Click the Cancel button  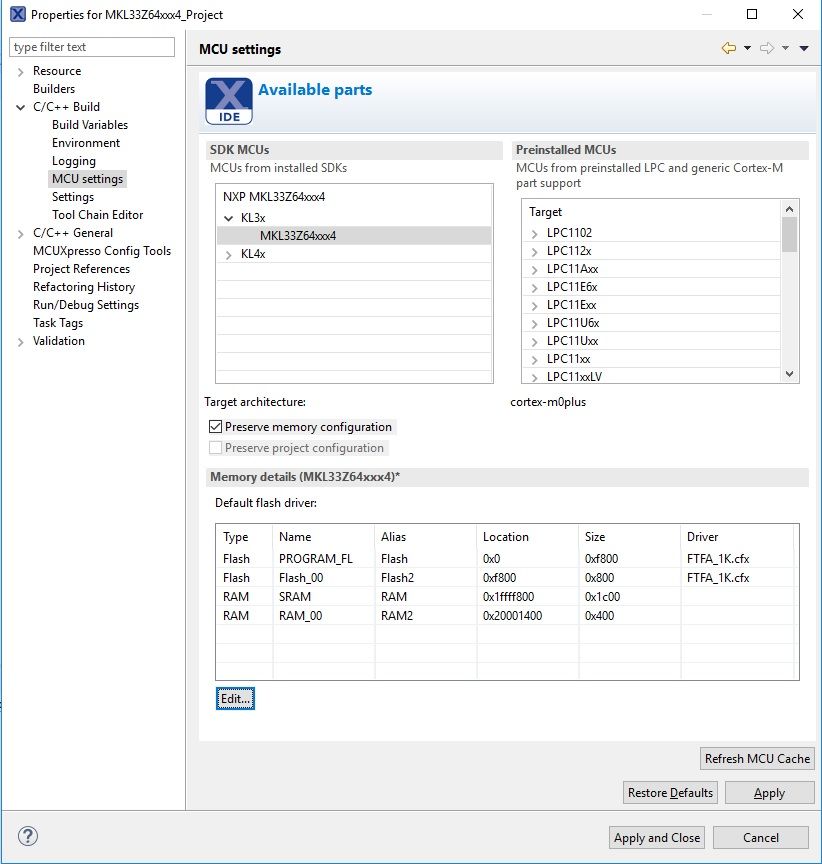tap(760, 838)
